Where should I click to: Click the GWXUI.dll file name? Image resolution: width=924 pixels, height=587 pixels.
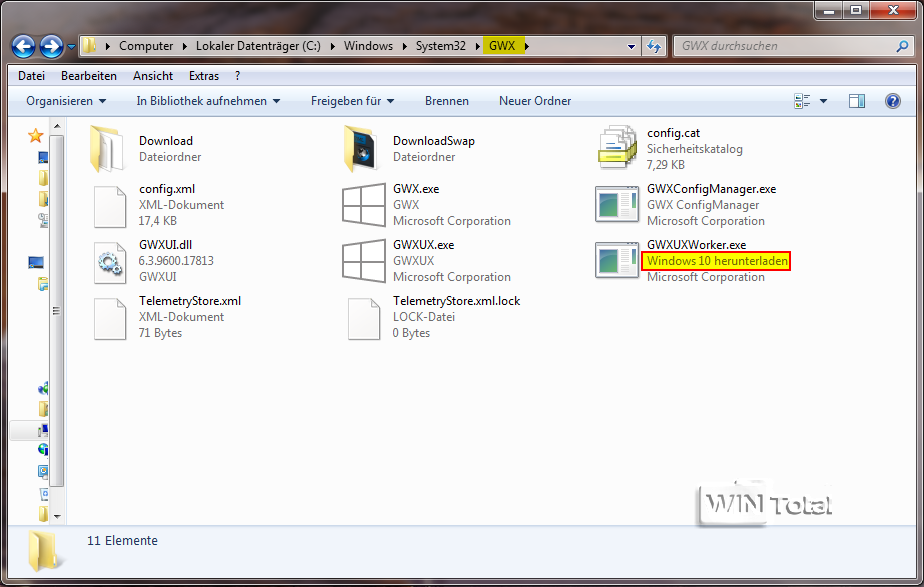[x=166, y=245]
